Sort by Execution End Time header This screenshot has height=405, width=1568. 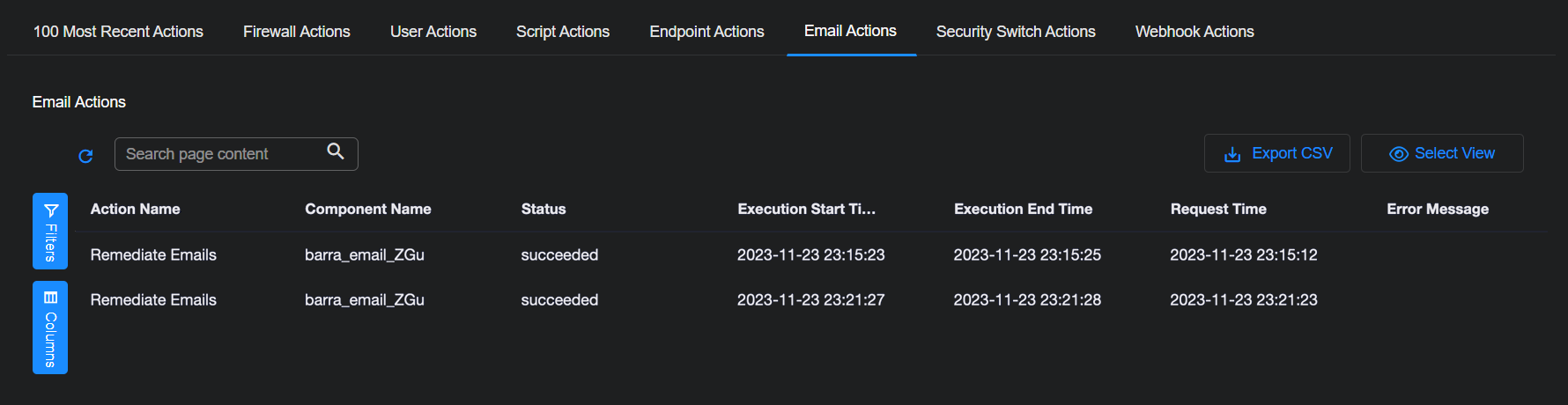(x=1023, y=209)
